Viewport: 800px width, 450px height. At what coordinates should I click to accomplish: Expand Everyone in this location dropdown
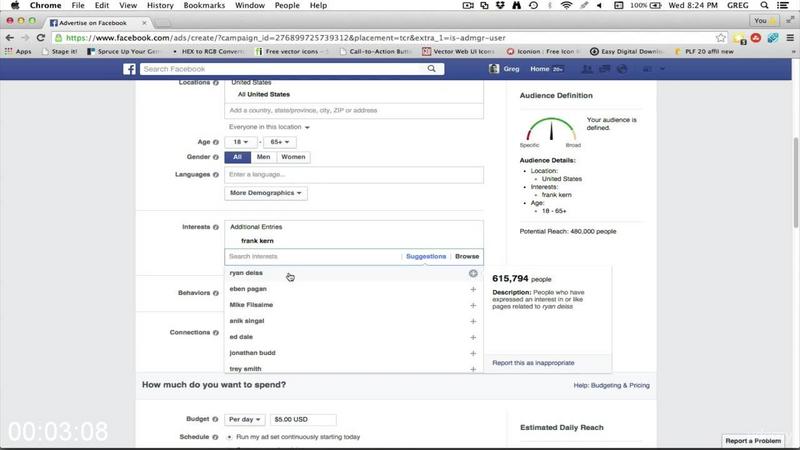coord(269,127)
